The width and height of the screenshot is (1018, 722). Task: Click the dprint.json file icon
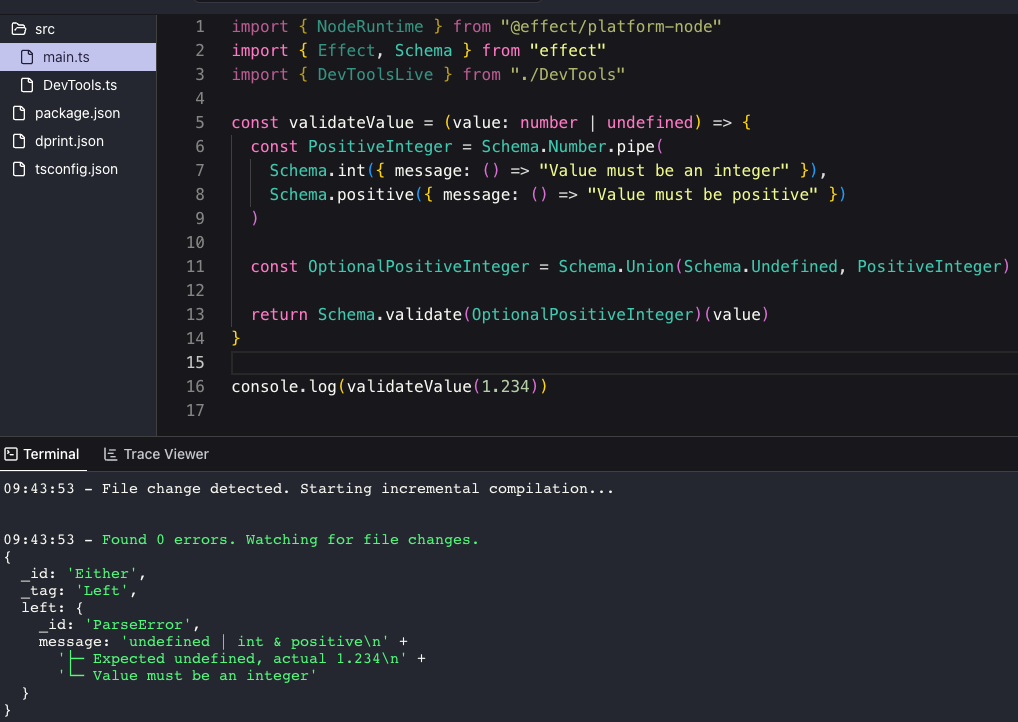click(19, 141)
